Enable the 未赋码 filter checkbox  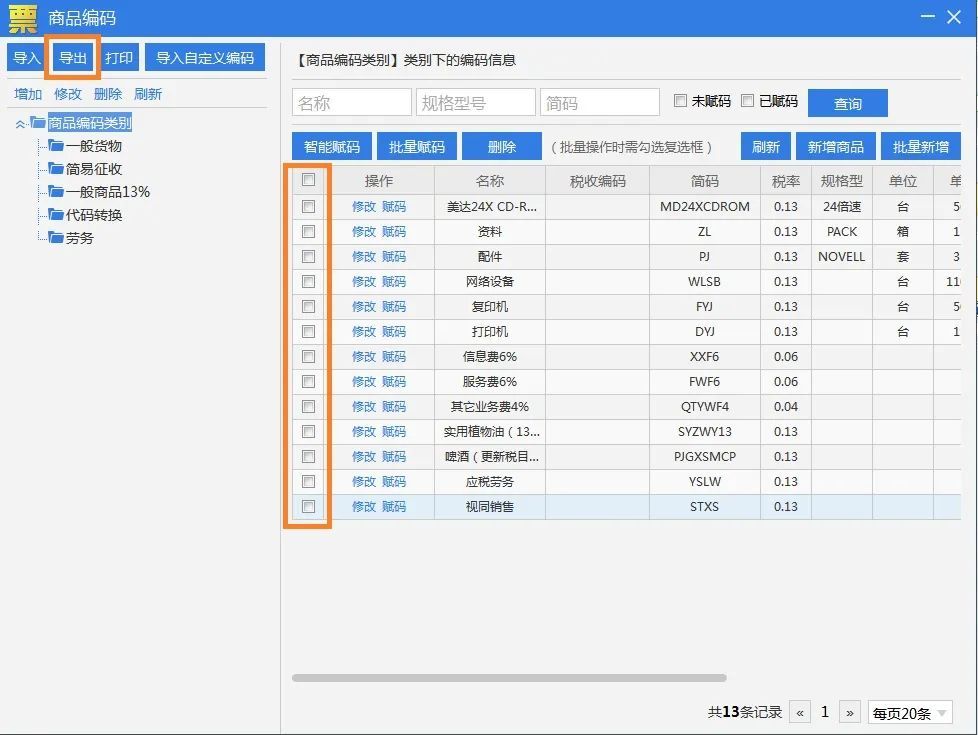tap(681, 101)
